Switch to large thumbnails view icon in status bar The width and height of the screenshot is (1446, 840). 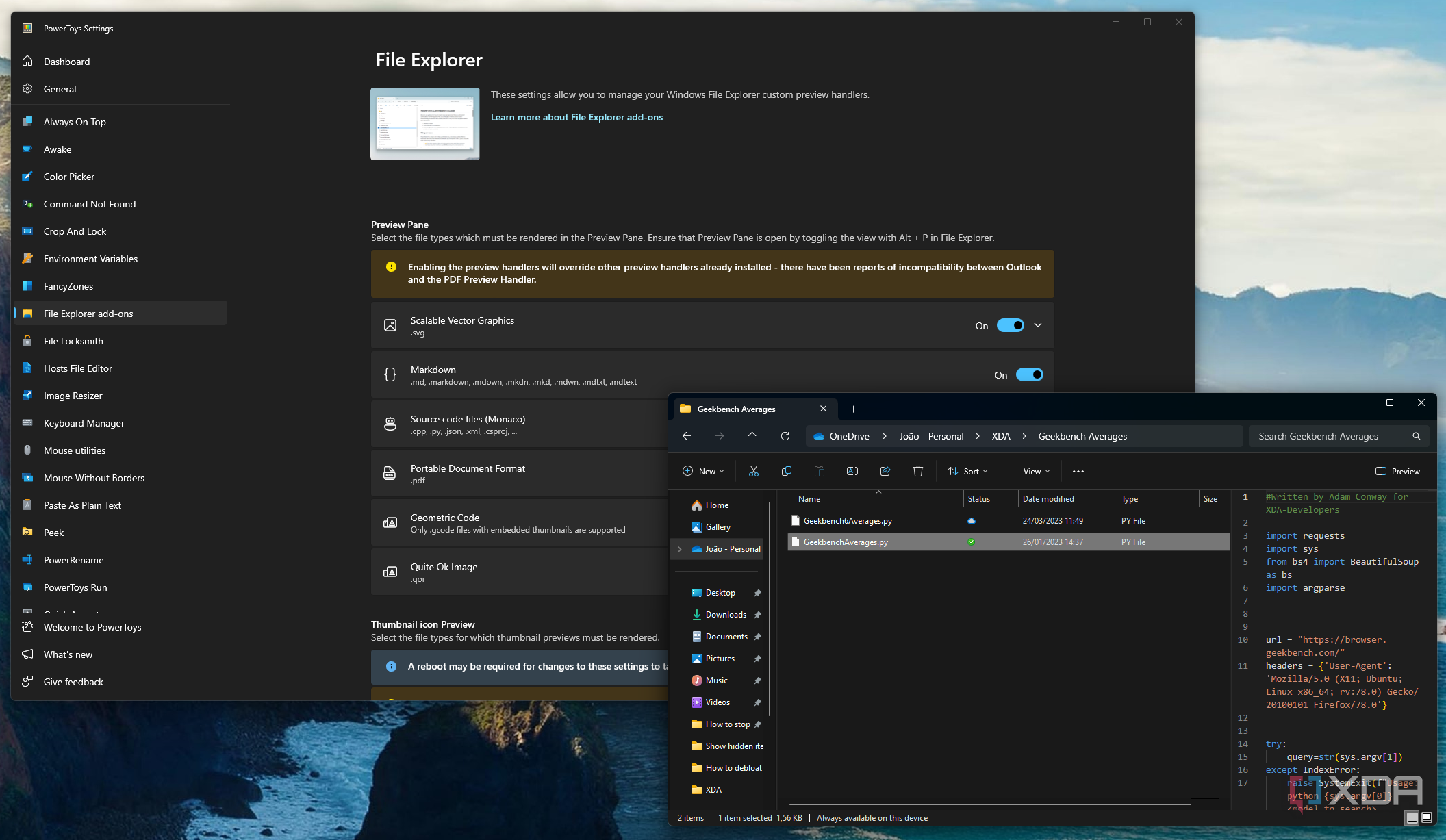pyautogui.click(x=1427, y=817)
